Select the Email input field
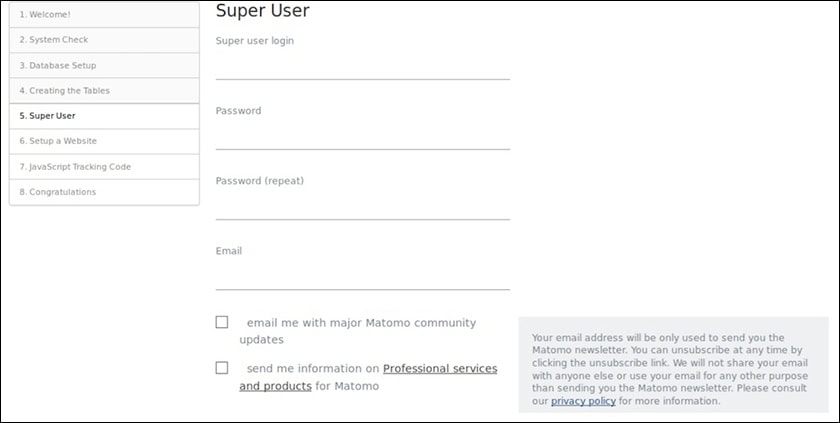Viewport: 840px width, 423px height. pyautogui.click(x=362, y=276)
